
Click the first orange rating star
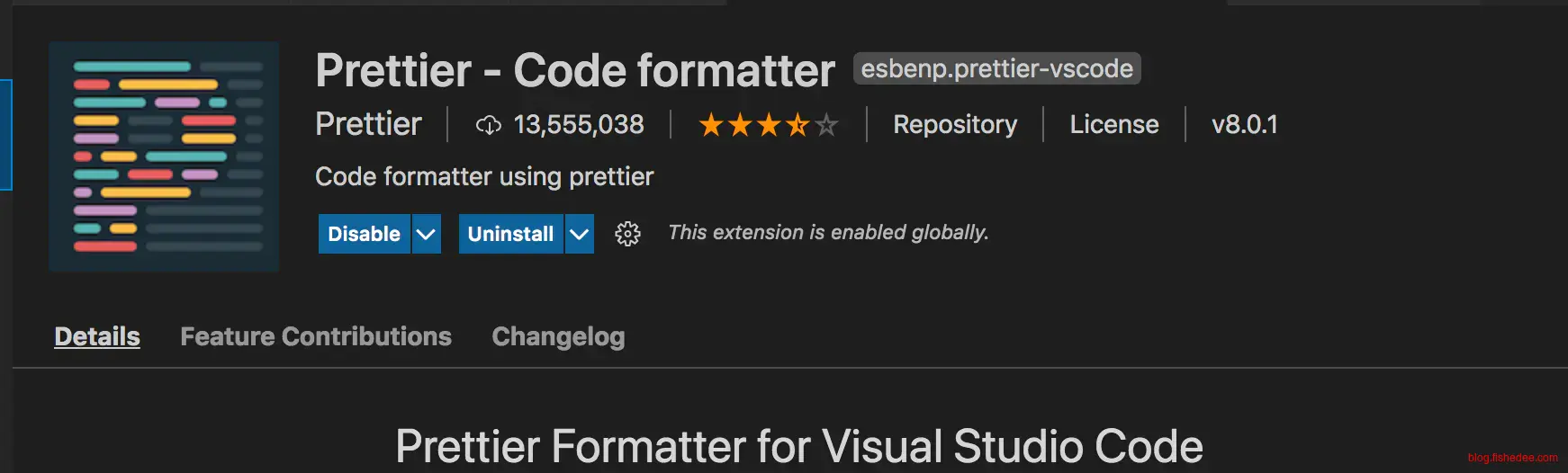point(711,125)
